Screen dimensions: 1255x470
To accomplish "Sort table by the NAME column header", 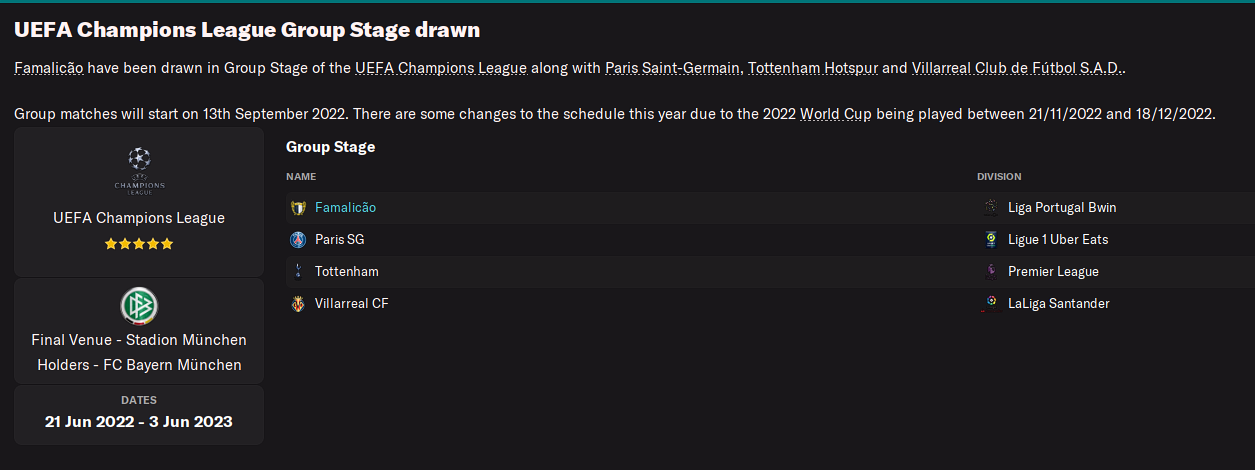I will pos(301,177).
